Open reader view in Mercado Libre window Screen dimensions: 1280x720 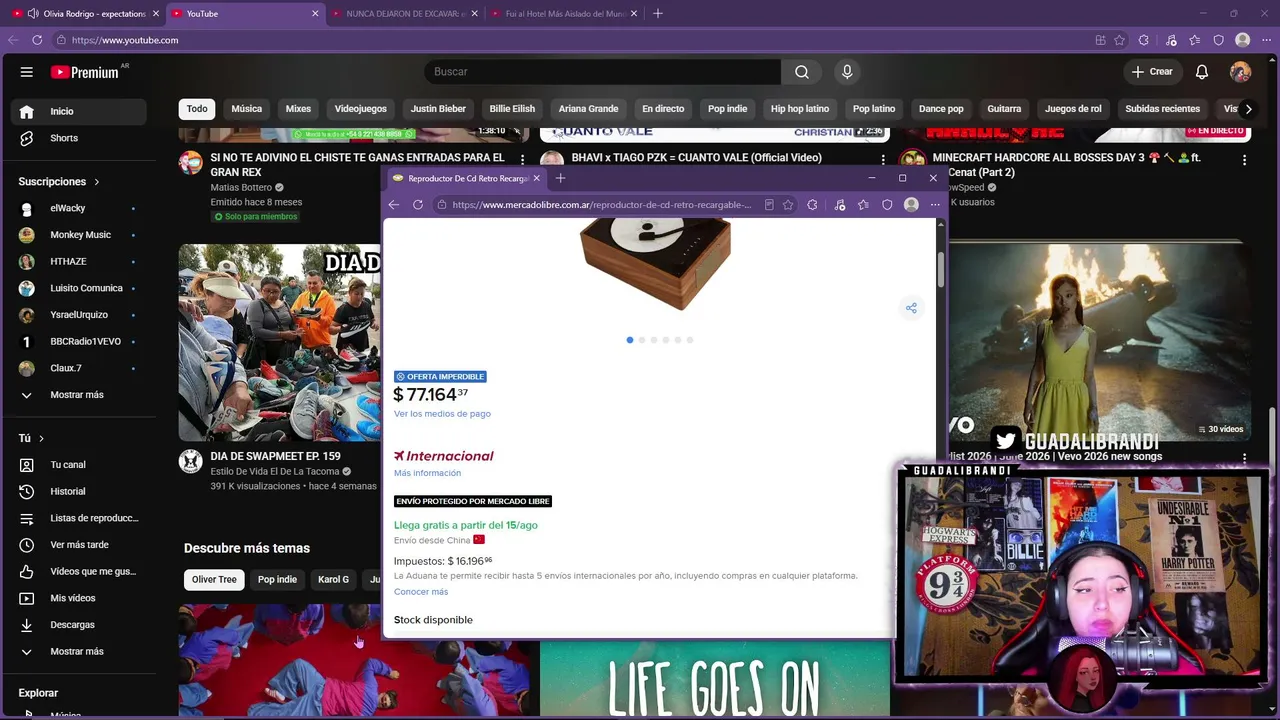coord(769,205)
